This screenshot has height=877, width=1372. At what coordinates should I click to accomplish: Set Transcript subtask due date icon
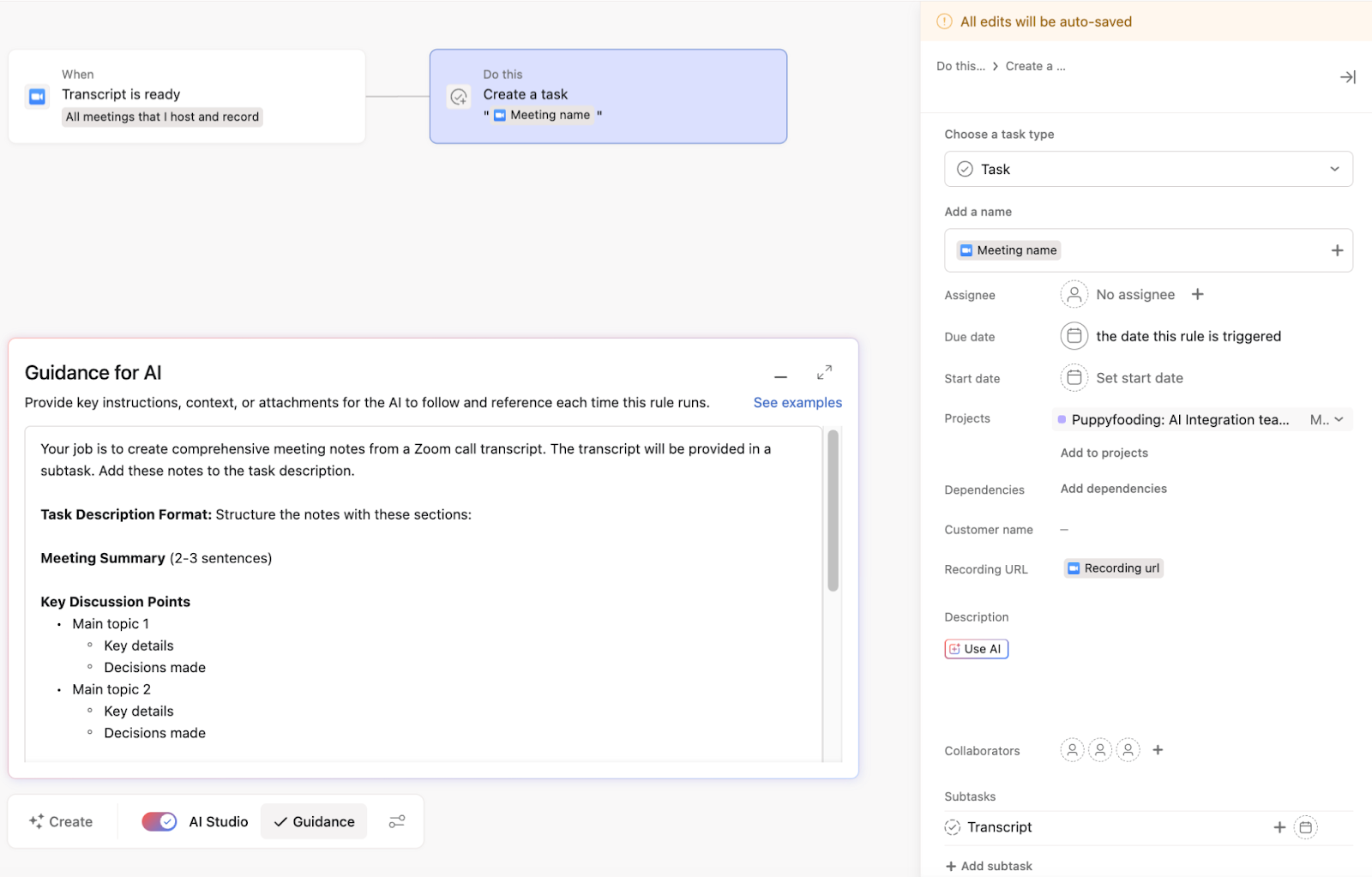[x=1305, y=827]
